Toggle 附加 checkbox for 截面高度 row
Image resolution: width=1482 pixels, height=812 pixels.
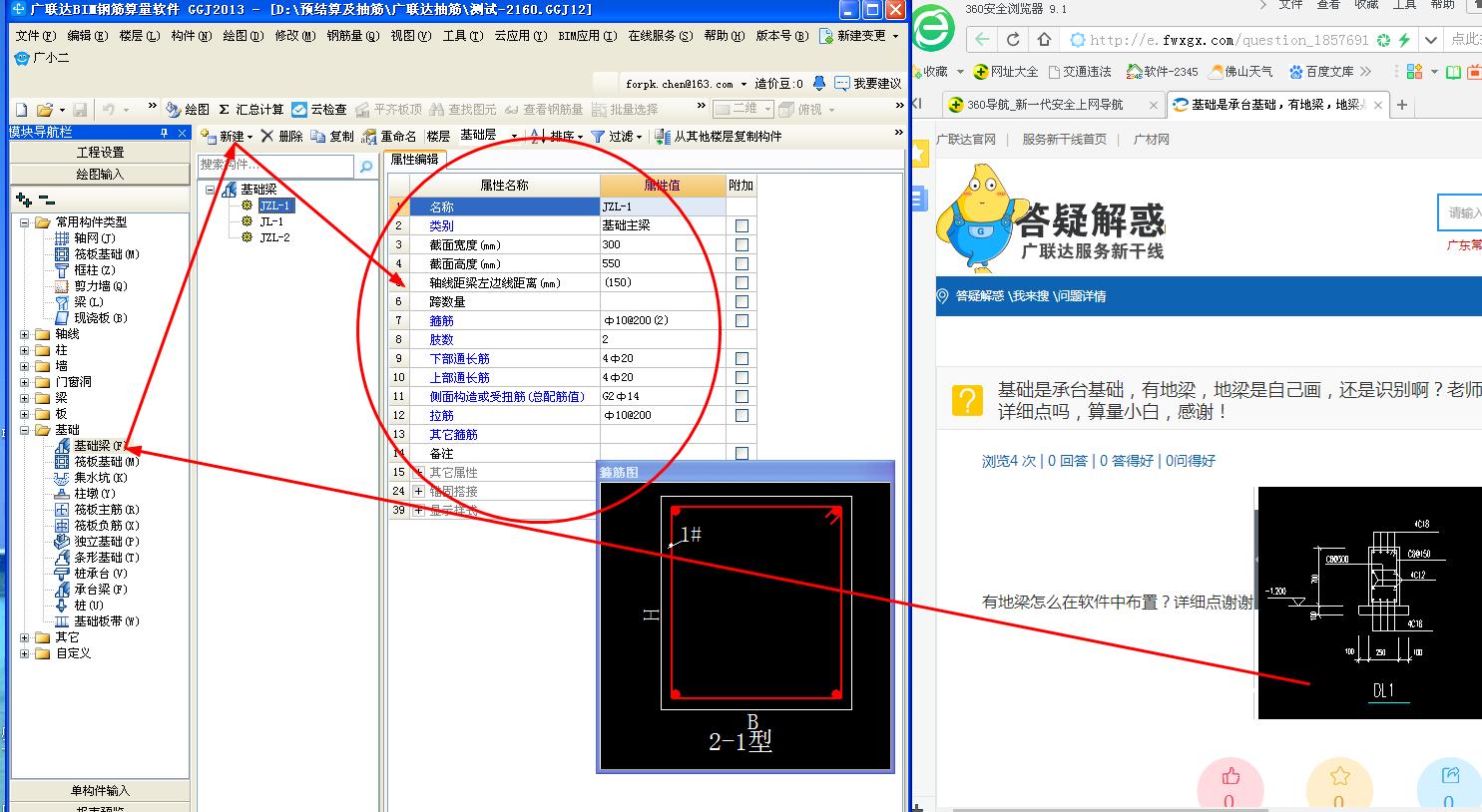pos(741,264)
